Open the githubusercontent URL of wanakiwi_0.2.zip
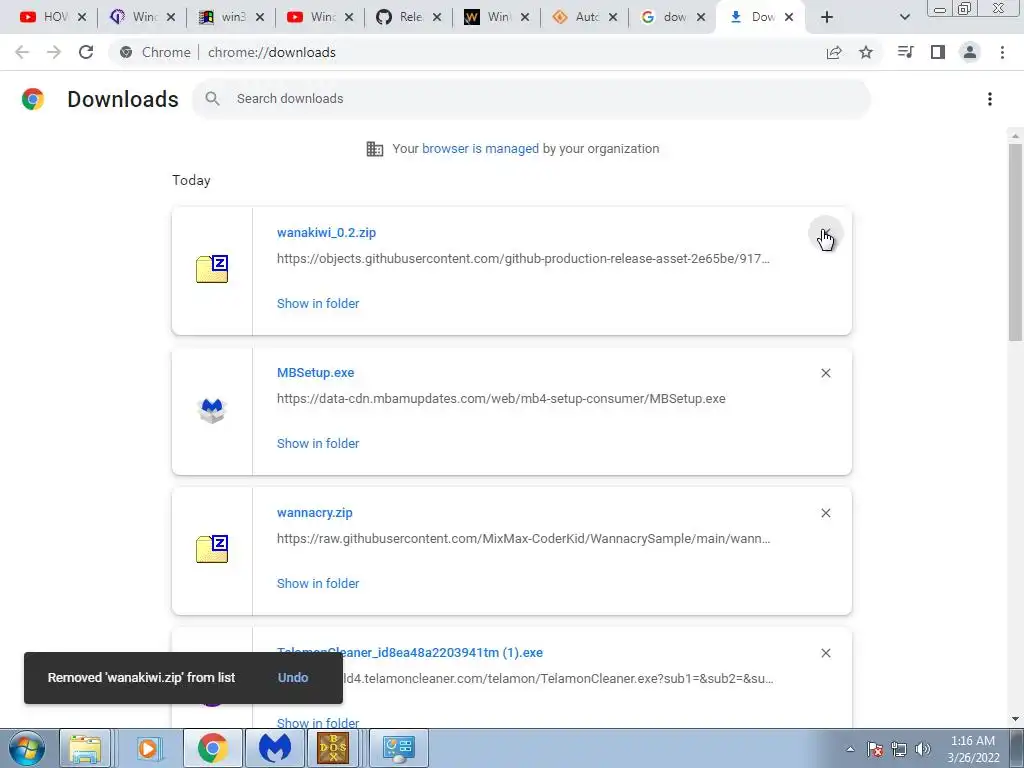Viewport: 1024px width, 768px height. click(x=523, y=259)
